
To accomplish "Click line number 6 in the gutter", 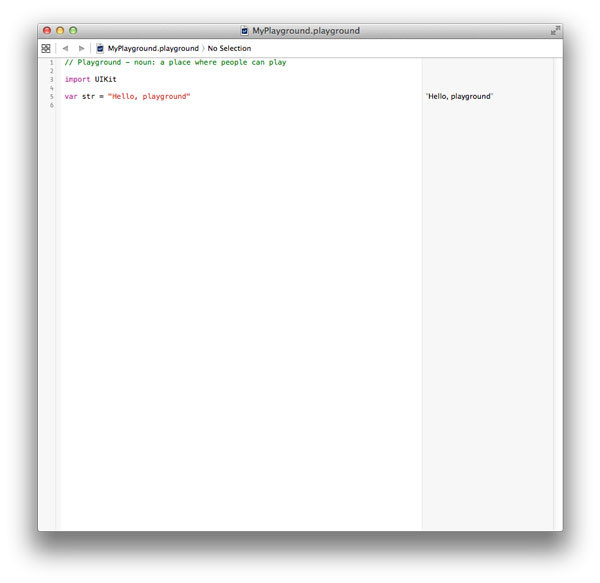I will tap(52, 105).
